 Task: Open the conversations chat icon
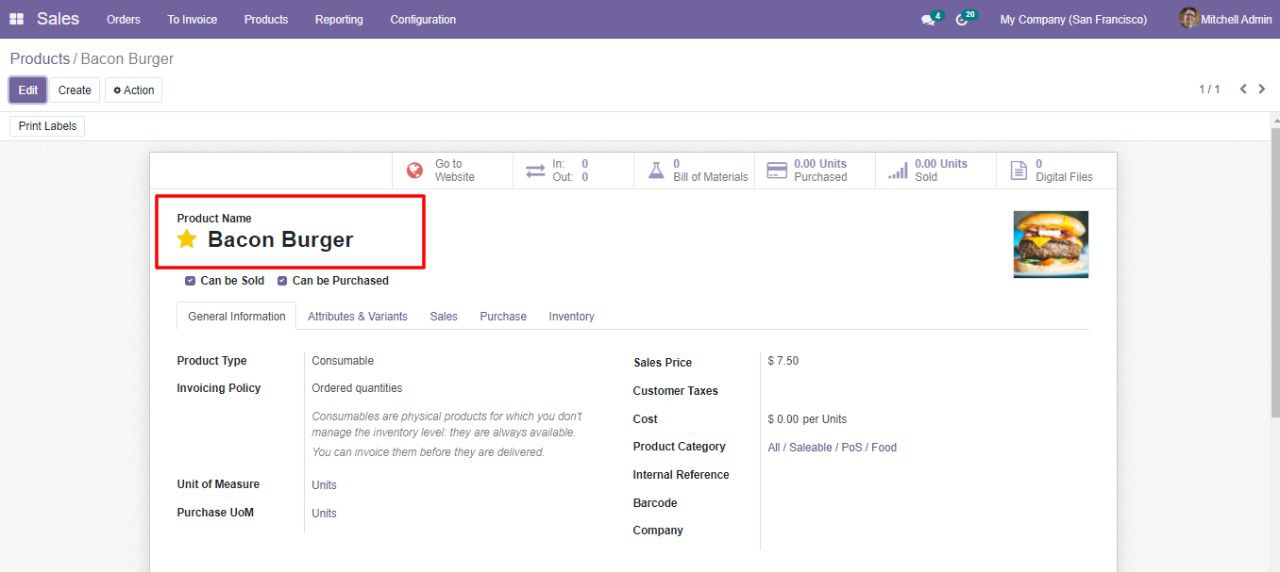tap(928, 20)
